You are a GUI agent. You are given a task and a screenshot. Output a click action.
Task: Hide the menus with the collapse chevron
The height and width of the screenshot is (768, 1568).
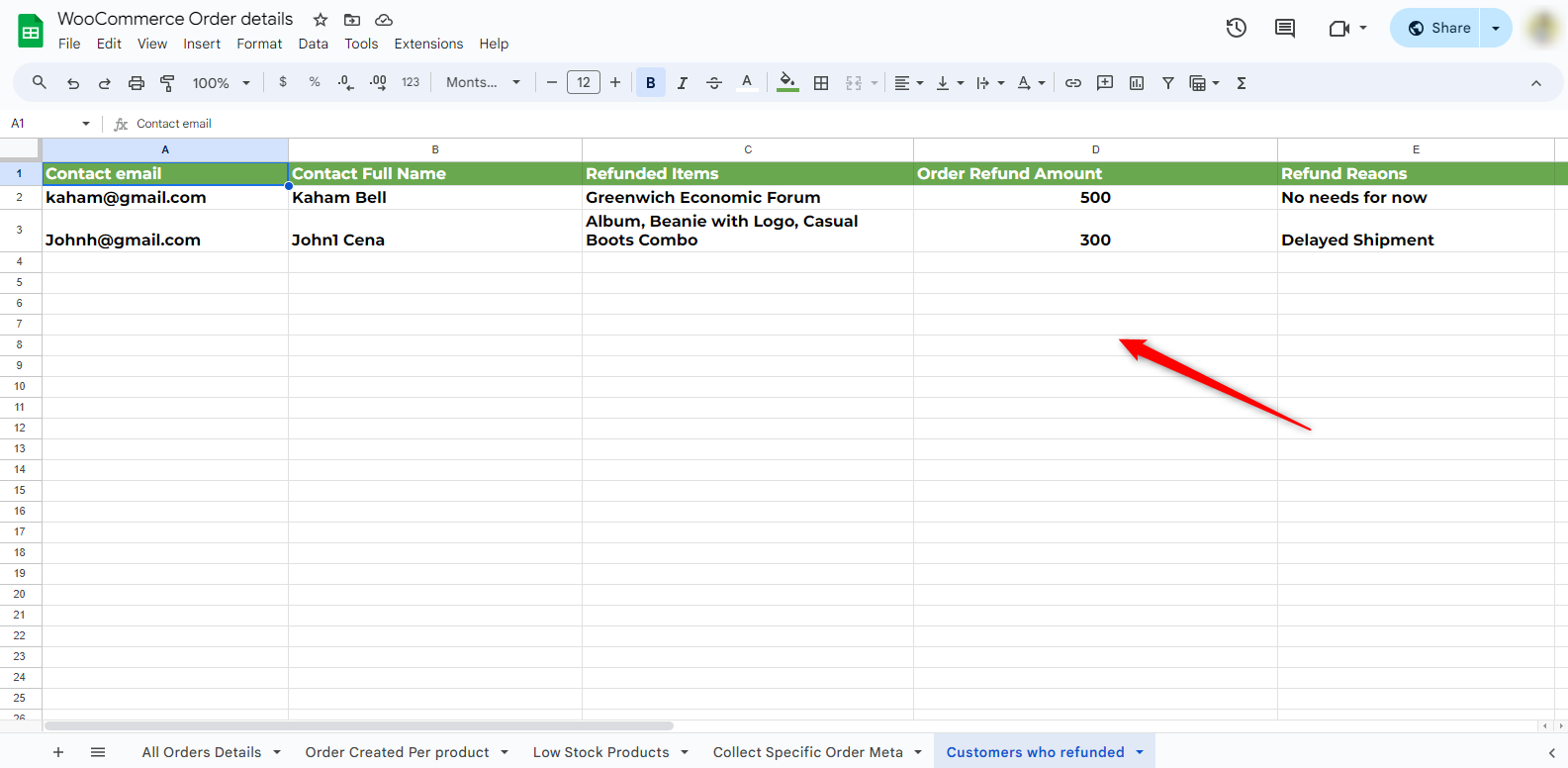tap(1536, 83)
